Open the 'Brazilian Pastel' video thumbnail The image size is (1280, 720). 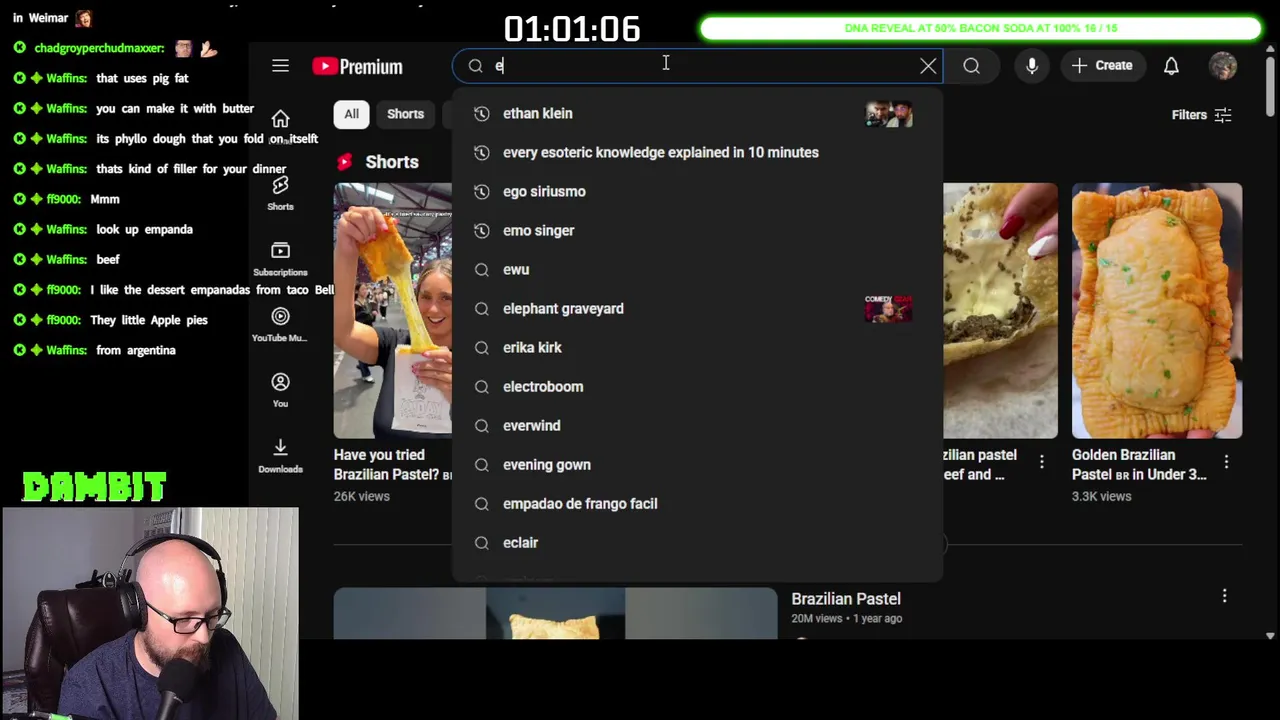[555, 613]
